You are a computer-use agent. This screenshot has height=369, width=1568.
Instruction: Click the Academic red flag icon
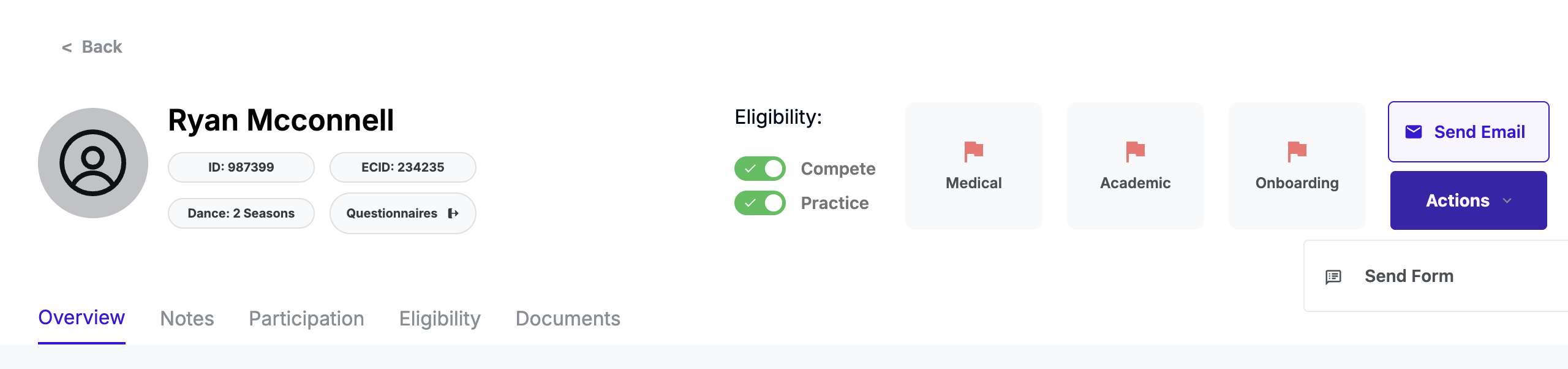click(1135, 151)
